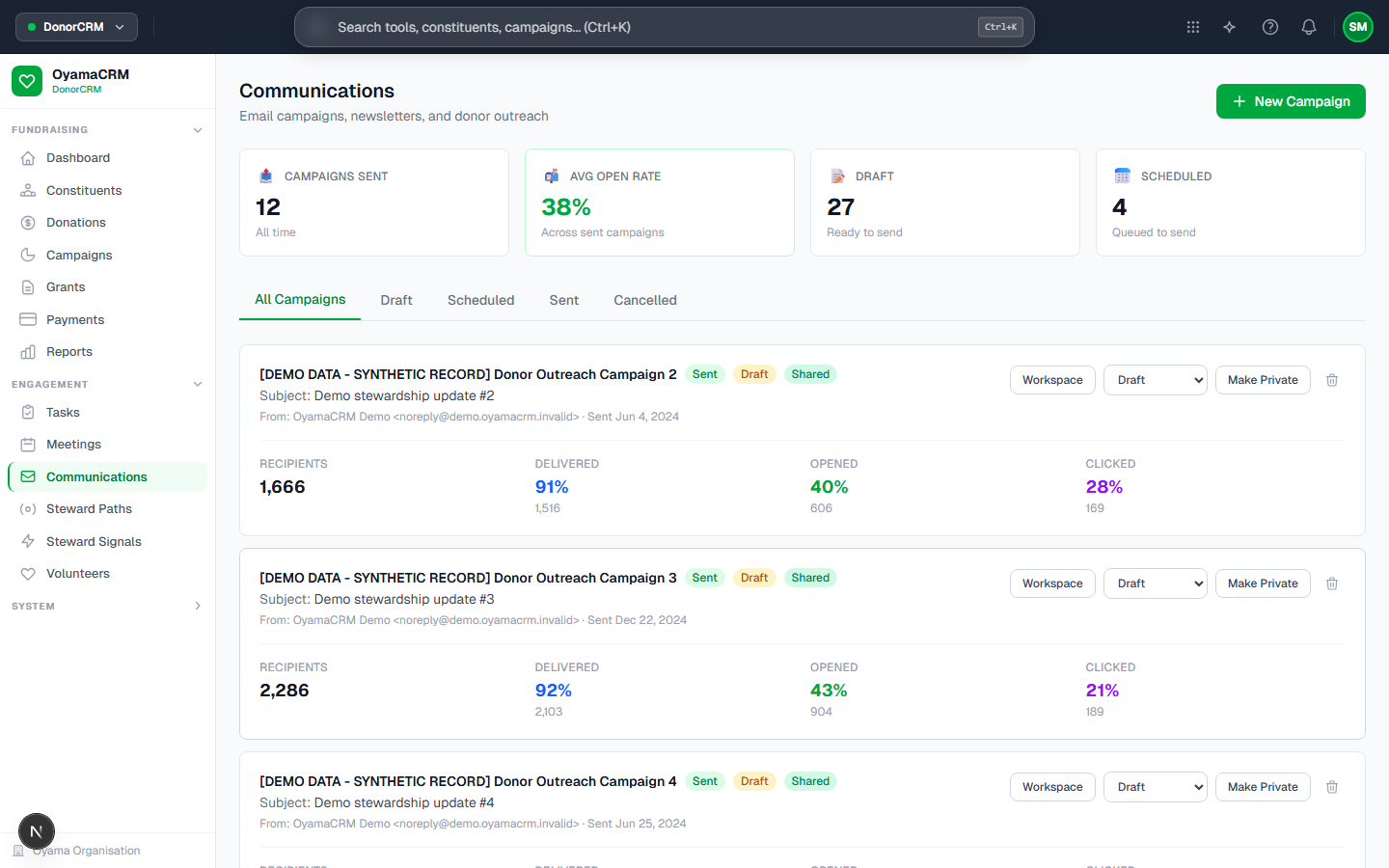Click the Tasks clipboard icon
Viewport: 1389px width, 868px height.
(x=28, y=413)
